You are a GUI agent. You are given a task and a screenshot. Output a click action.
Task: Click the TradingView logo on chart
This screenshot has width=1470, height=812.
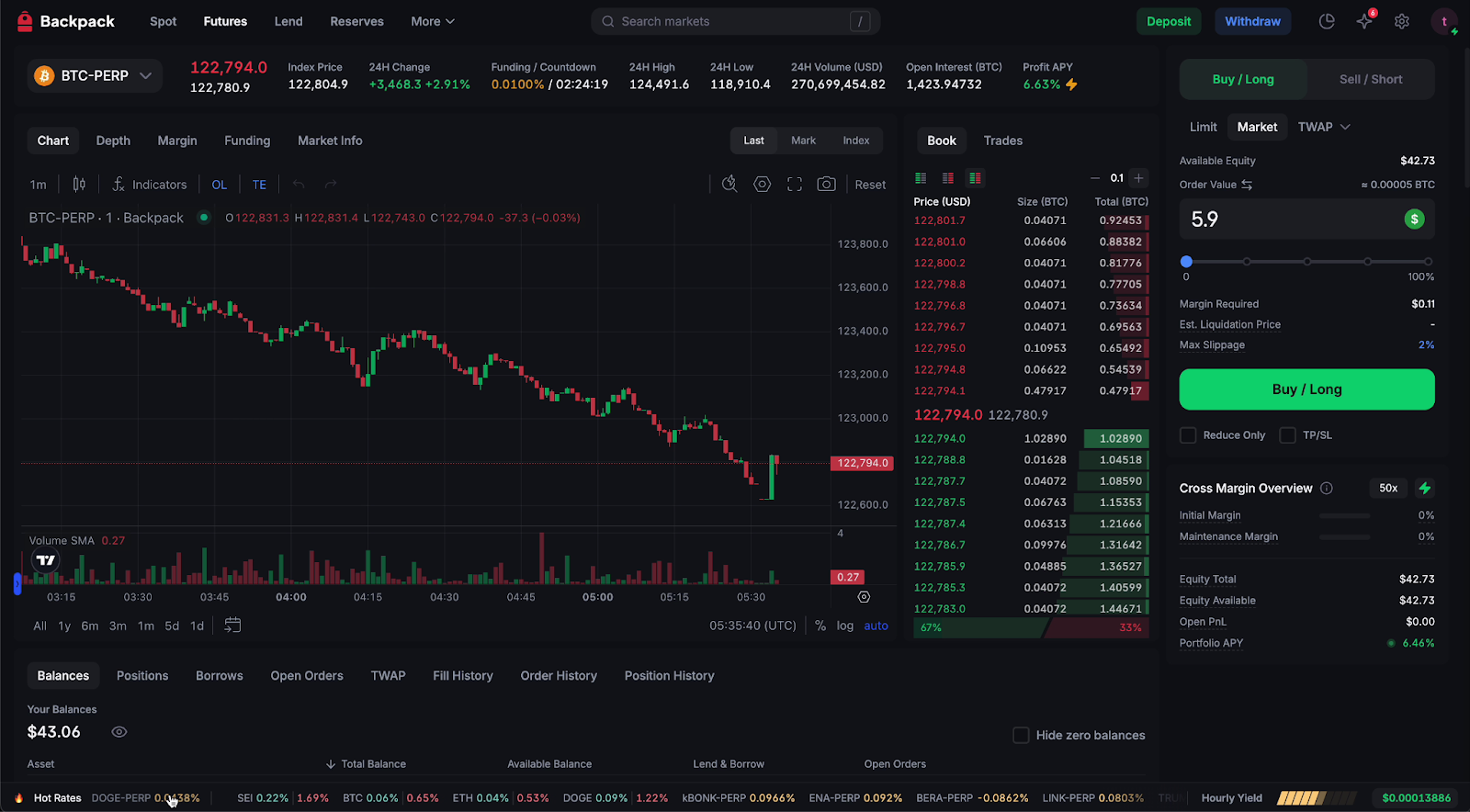(x=45, y=559)
